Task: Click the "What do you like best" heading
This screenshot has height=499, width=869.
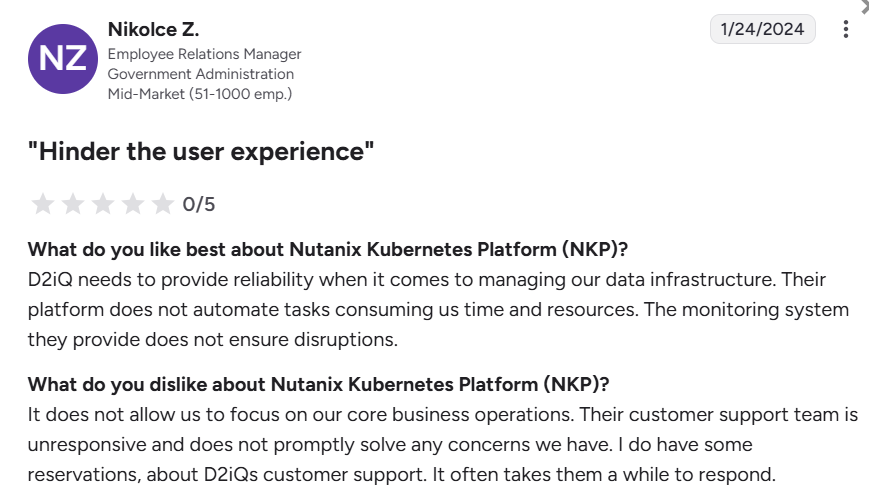Action: (x=328, y=250)
